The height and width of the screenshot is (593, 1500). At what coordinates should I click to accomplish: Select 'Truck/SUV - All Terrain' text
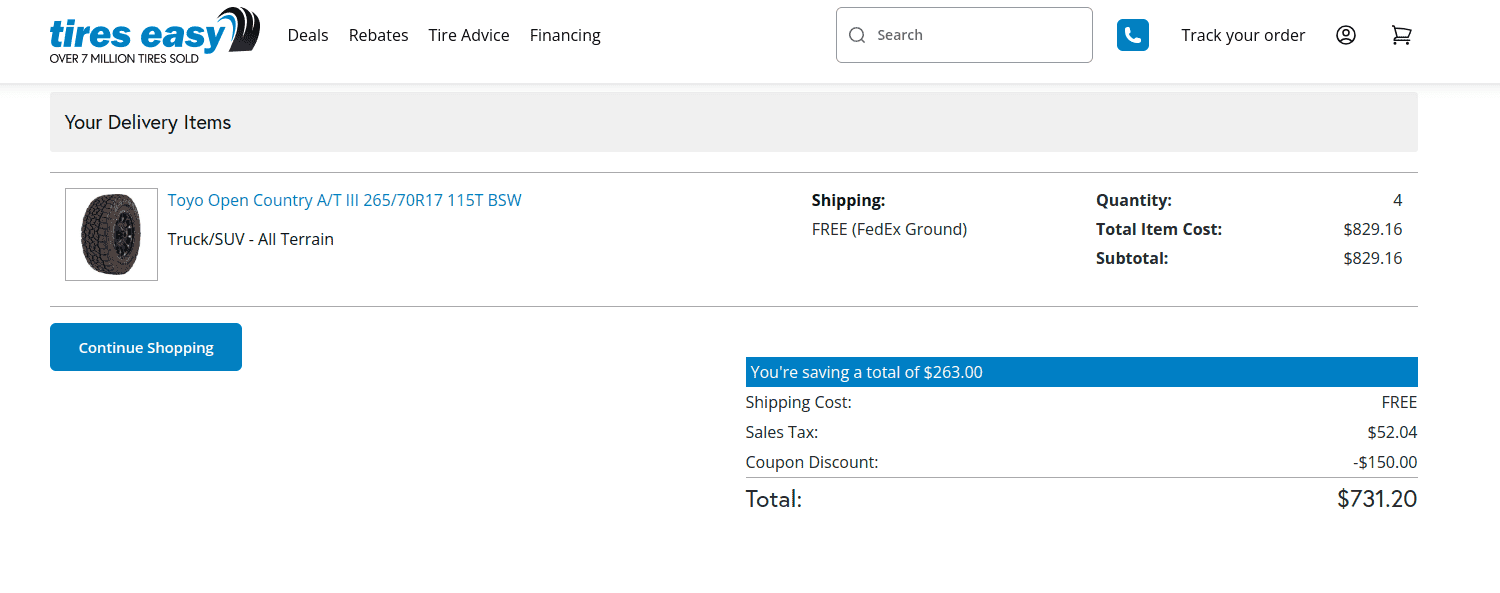[x=251, y=239]
